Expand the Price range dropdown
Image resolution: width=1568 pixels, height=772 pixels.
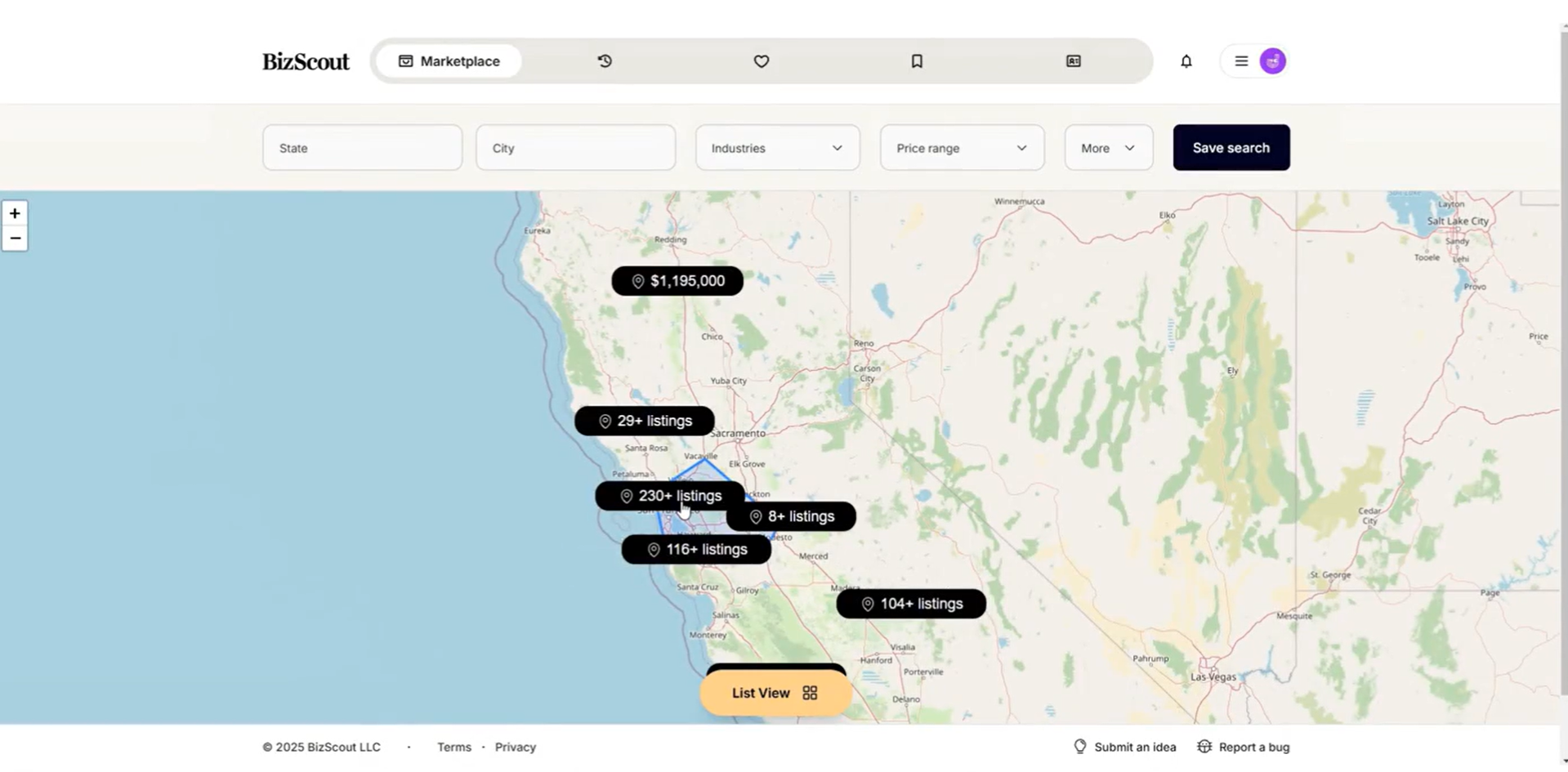pyautogui.click(x=962, y=148)
